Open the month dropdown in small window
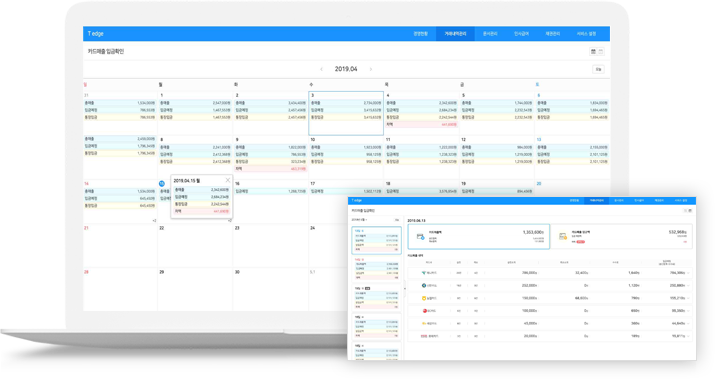This screenshot has width=715, height=379. click(360, 220)
